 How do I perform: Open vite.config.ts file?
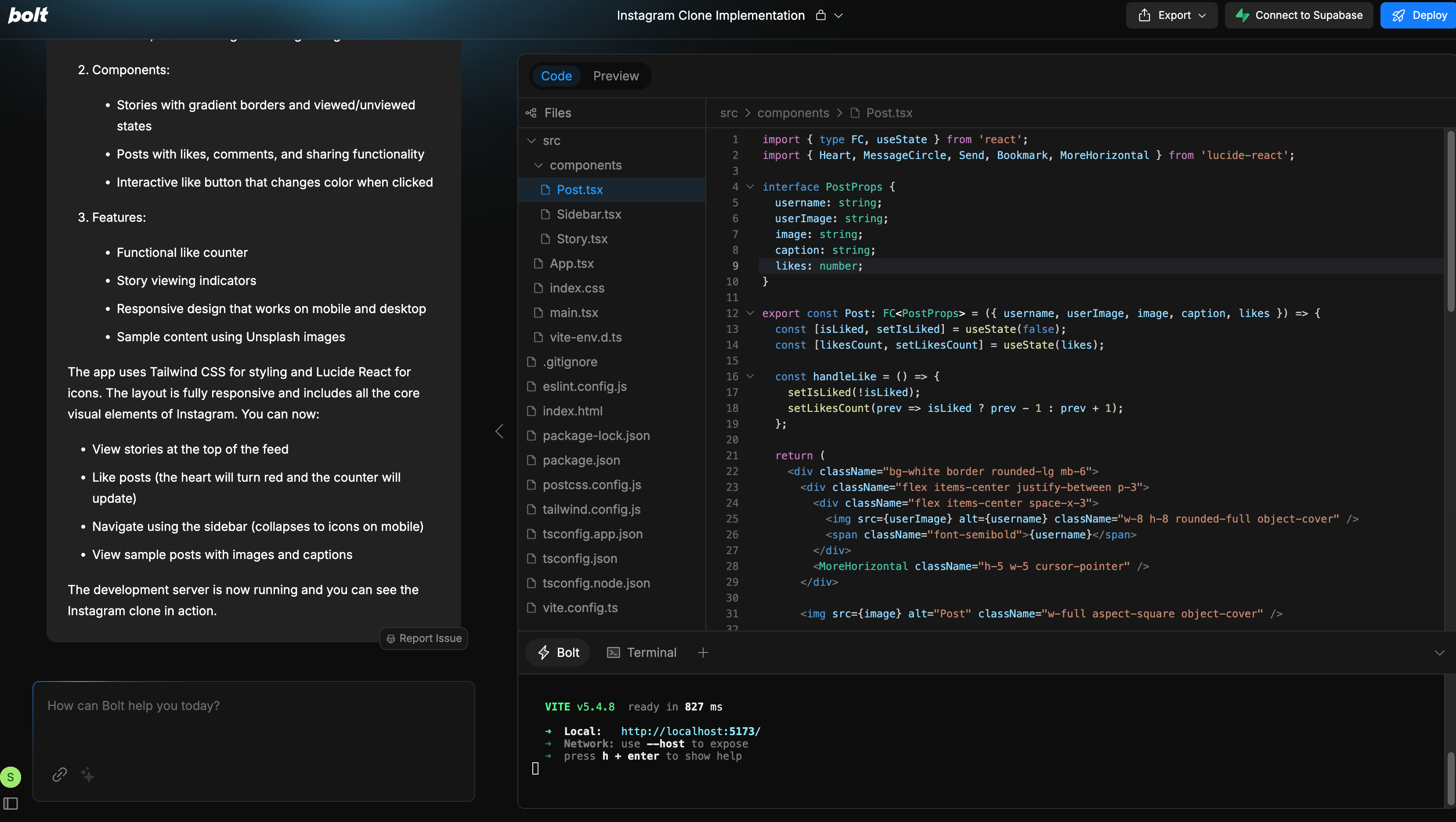(x=611, y=607)
